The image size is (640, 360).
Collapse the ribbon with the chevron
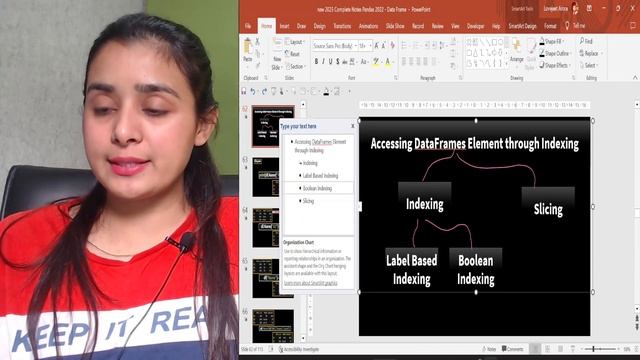coord(635,78)
